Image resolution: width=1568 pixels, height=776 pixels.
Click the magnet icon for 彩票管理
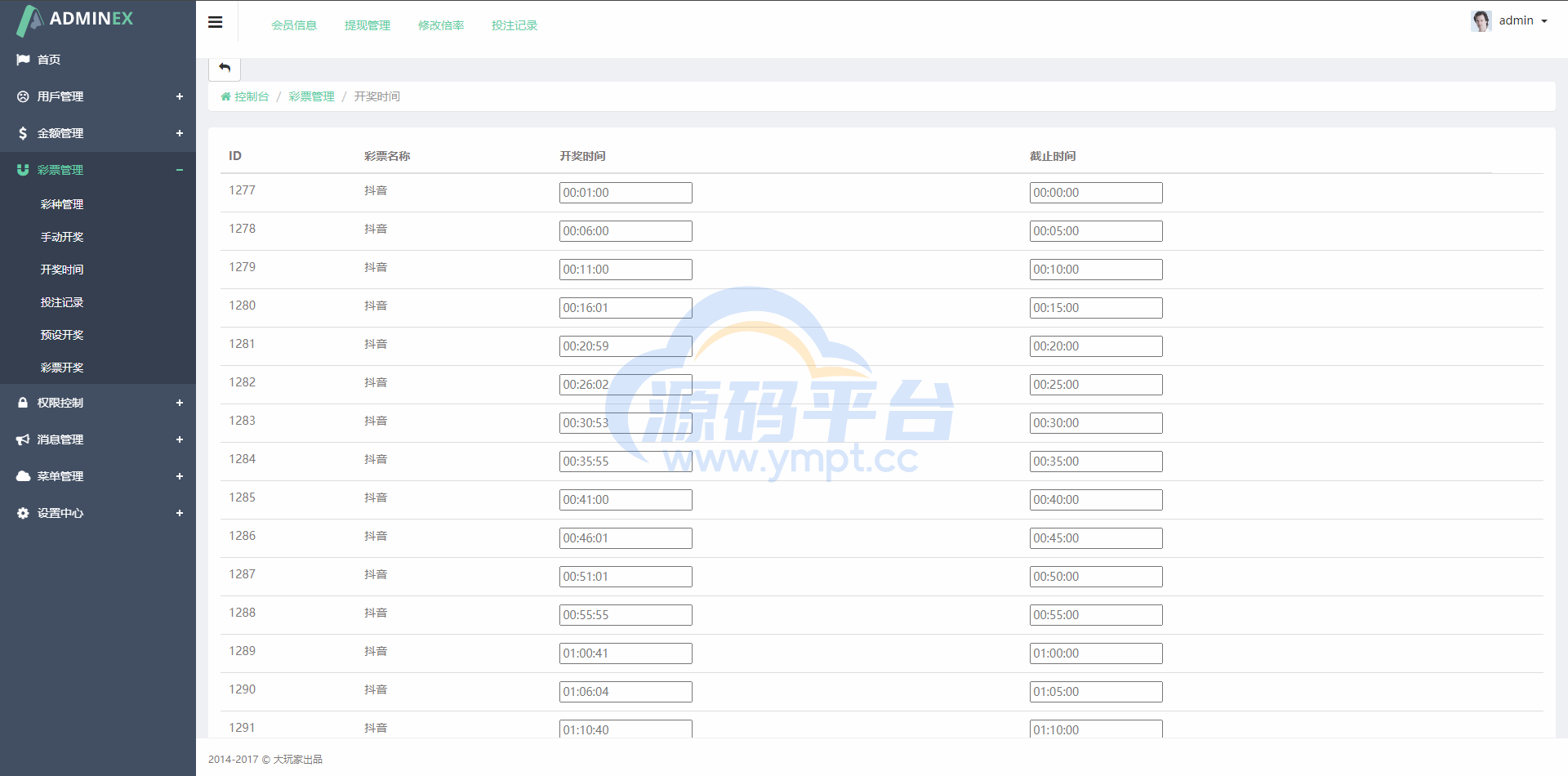[x=23, y=170]
